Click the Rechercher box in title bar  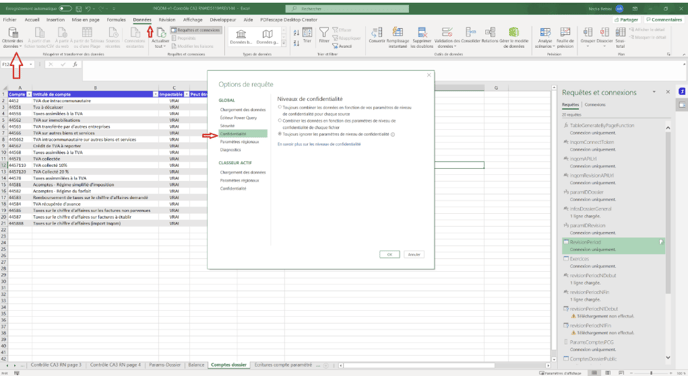tap(347, 8)
